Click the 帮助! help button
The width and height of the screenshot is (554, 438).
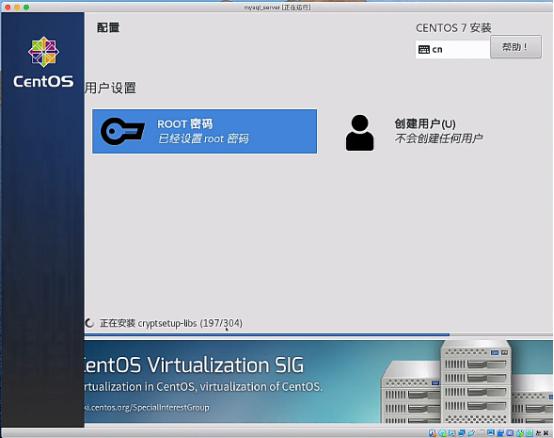point(515,47)
